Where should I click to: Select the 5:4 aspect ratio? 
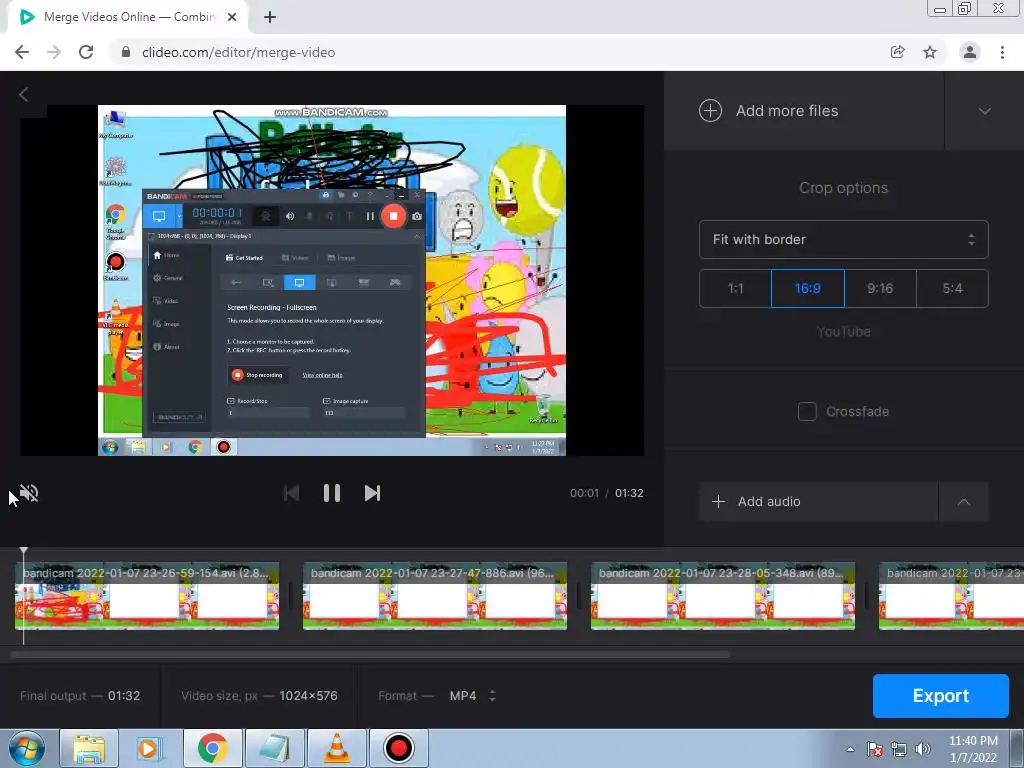coord(952,288)
